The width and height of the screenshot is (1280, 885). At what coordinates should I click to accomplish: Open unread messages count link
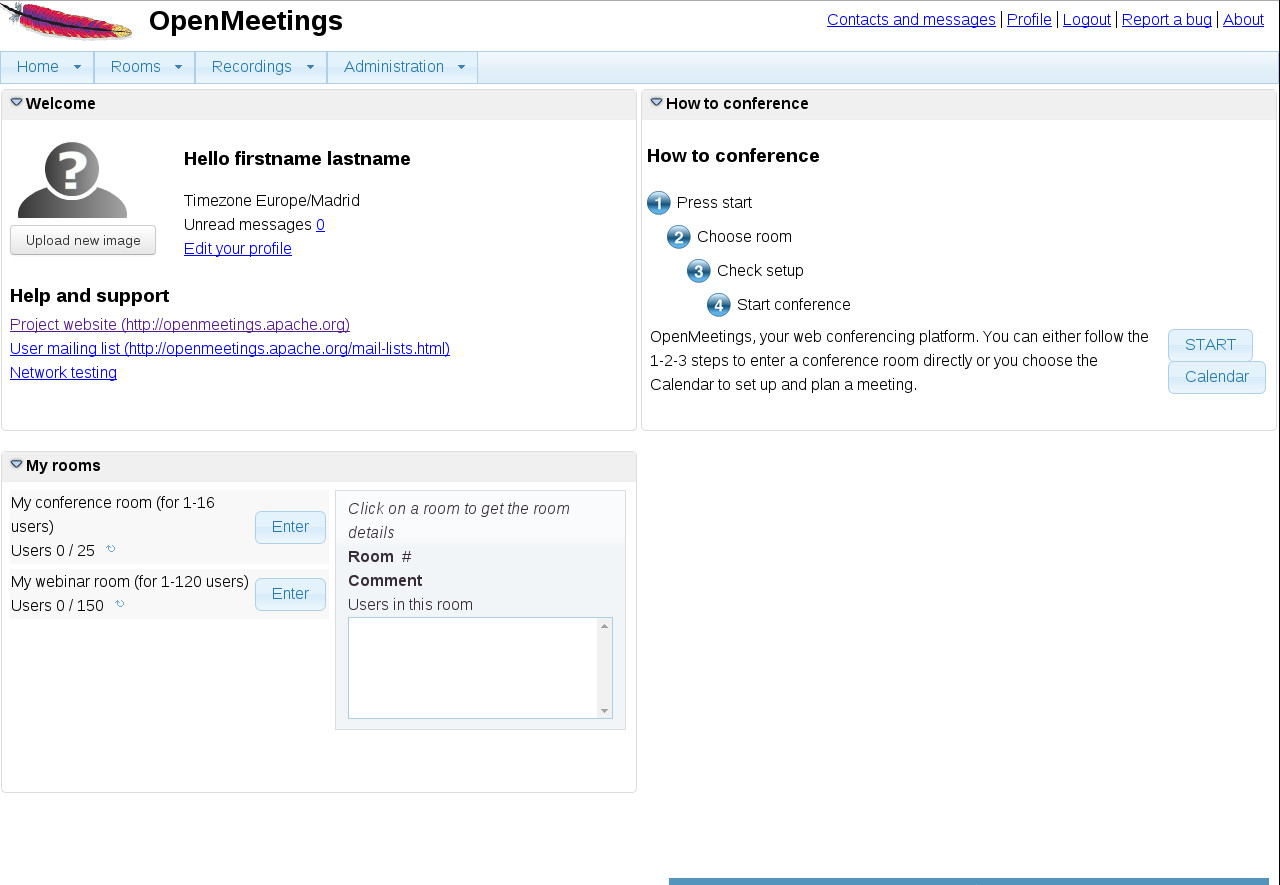click(x=320, y=225)
